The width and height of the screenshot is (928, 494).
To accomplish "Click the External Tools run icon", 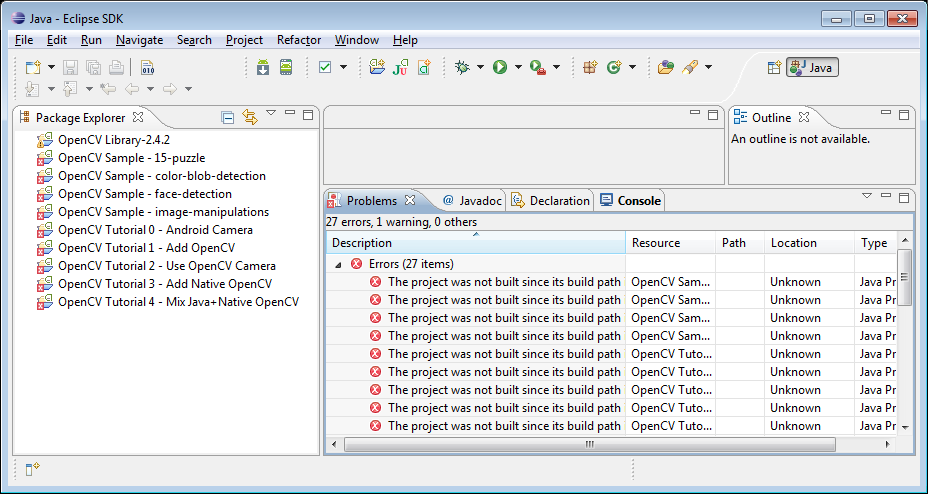I will point(537,67).
